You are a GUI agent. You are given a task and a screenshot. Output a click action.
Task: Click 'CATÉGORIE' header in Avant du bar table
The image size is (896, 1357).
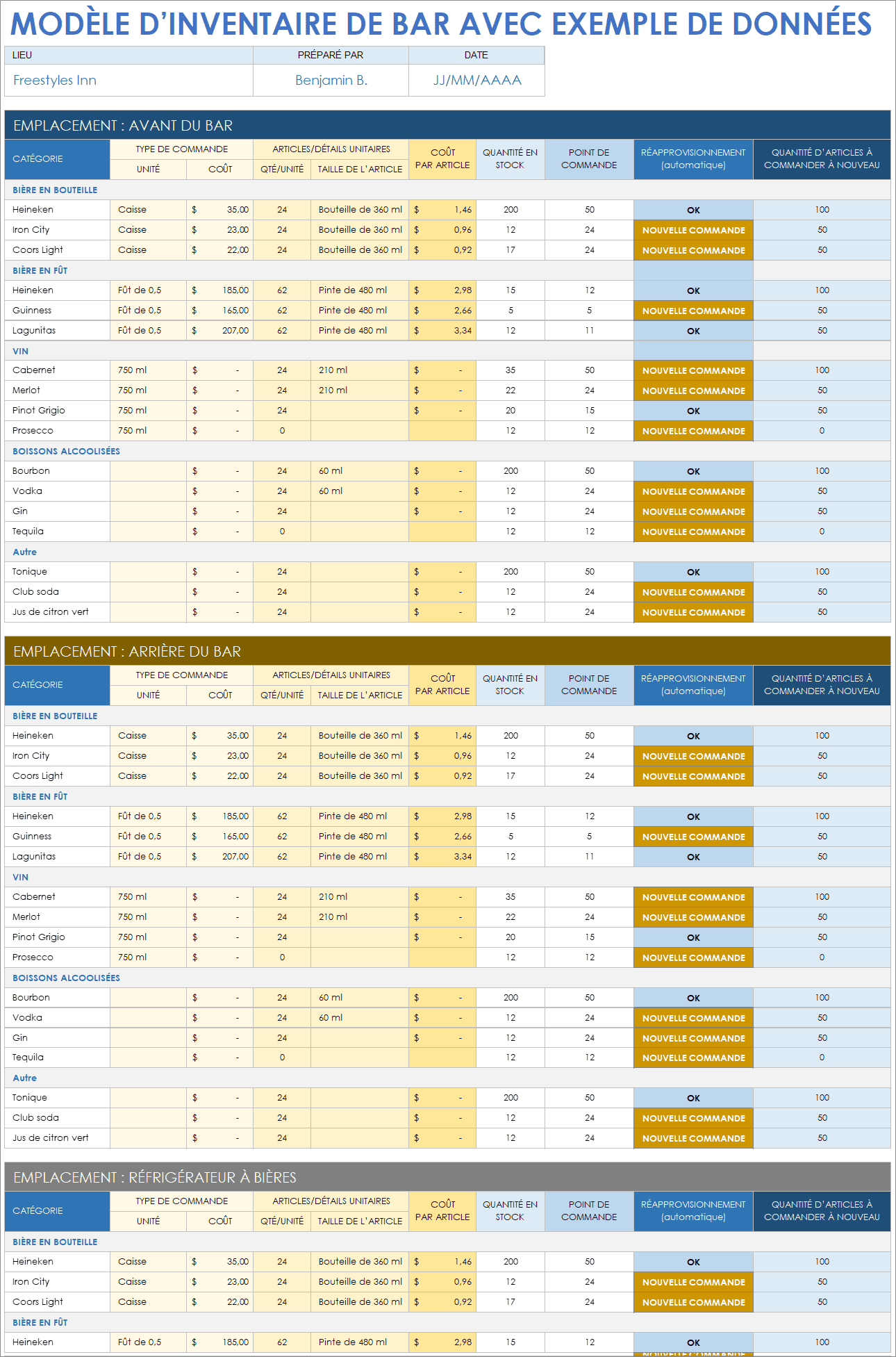(x=57, y=159)
